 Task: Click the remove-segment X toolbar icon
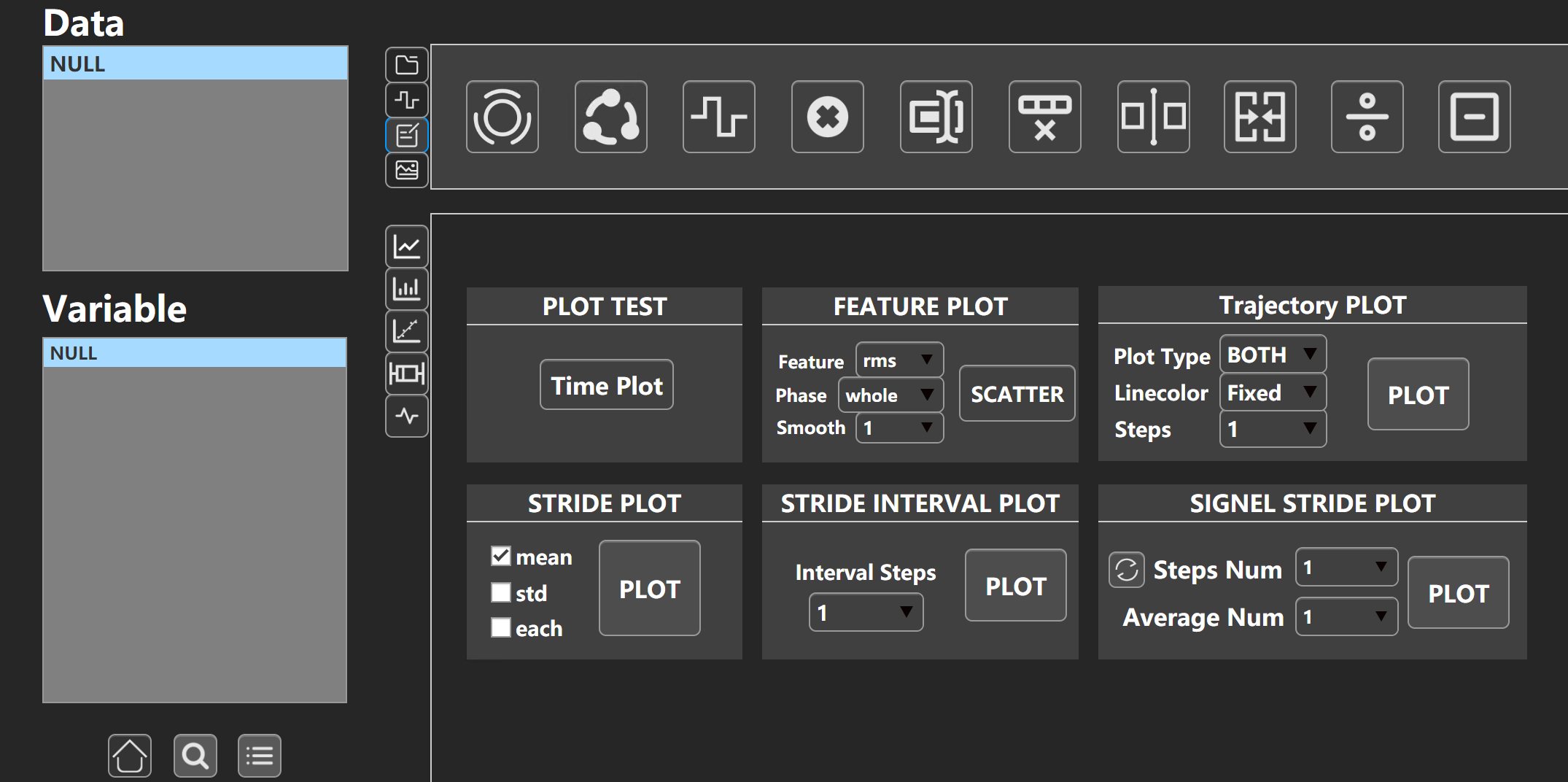click(x=1045, y=117)
